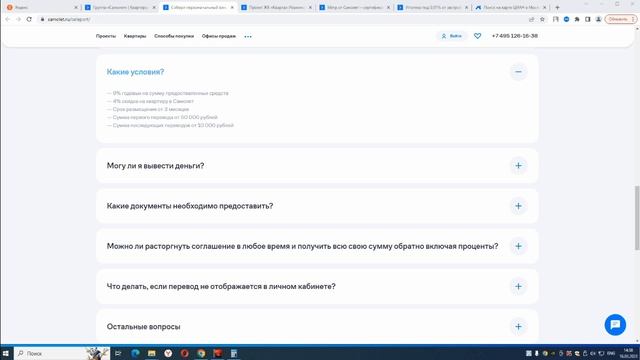
Task: Open a new browser tab with the plus
Action: (x=557, y=7)
